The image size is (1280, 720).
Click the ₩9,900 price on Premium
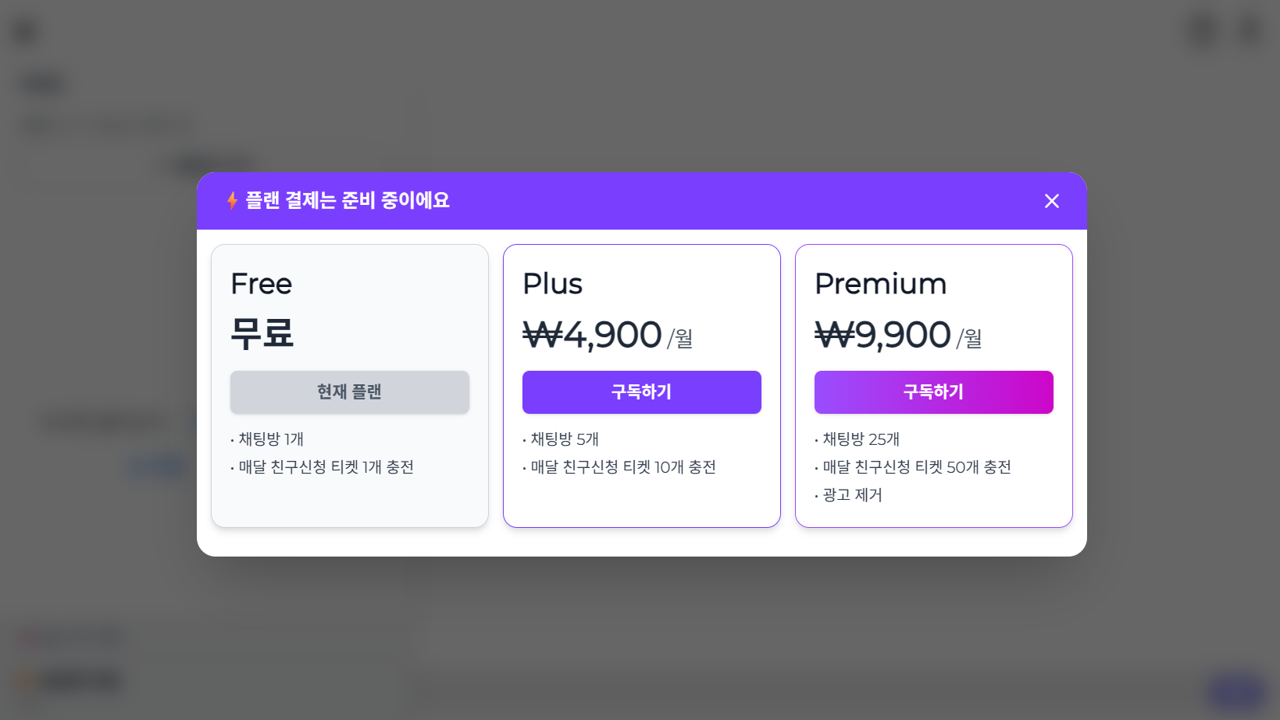pyautogui.click(x=880, y=334)
